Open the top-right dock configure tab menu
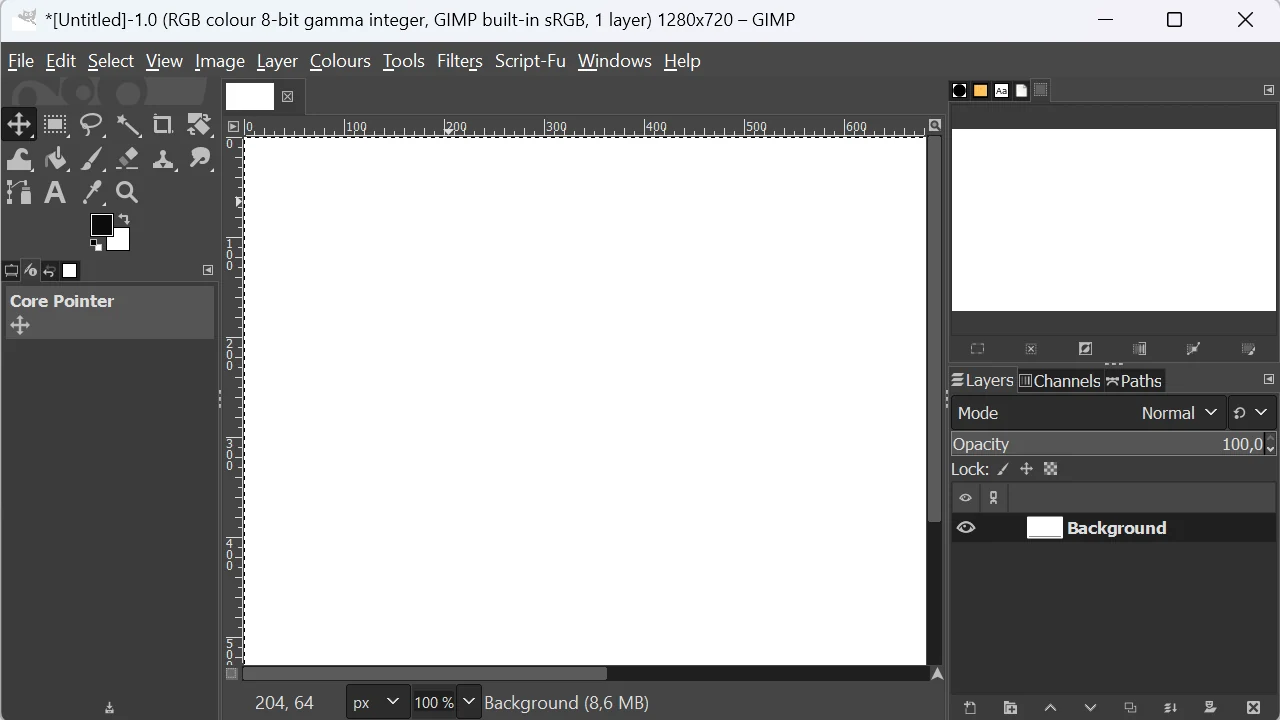Image resolution: width=1280 pixels, height=720 pixels. click(x=1269, y=90)
